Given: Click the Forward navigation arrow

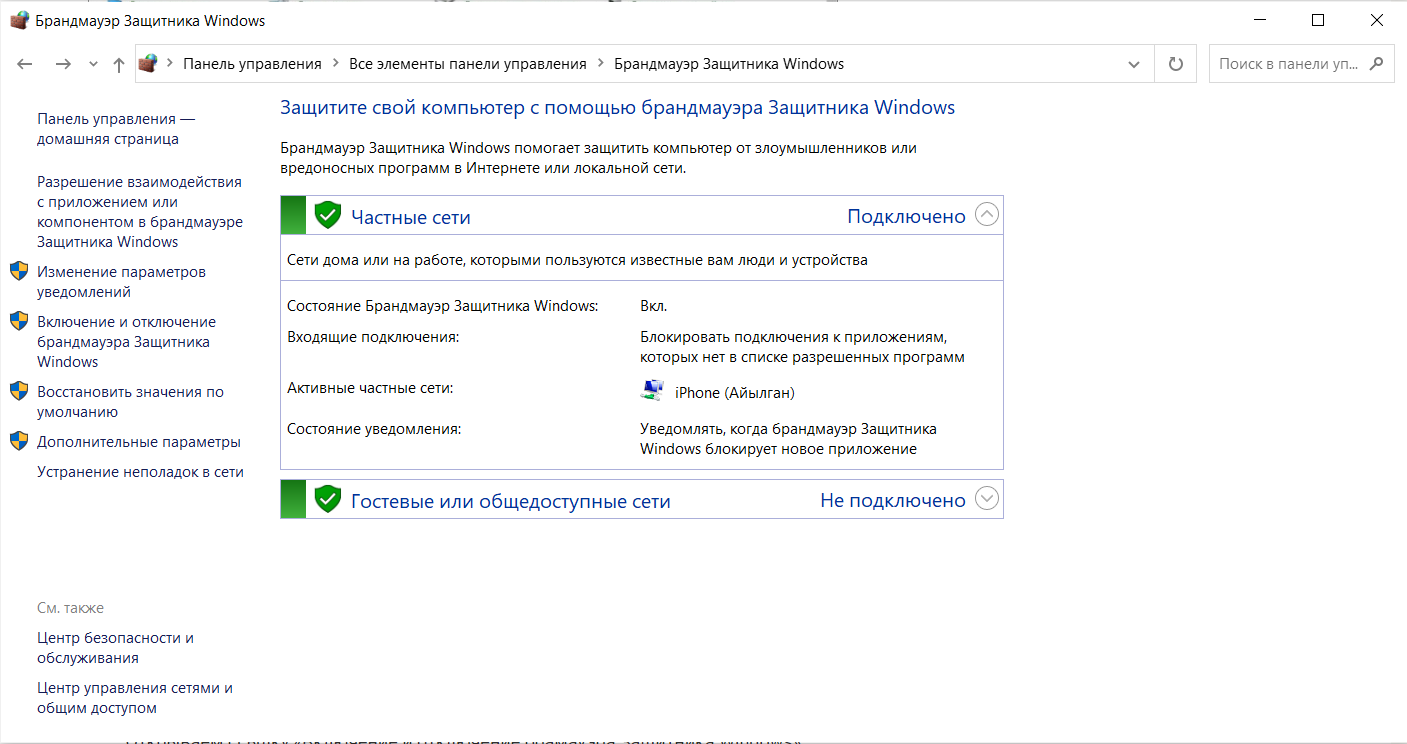Looking at the screenshot, I should click(63, 64).
